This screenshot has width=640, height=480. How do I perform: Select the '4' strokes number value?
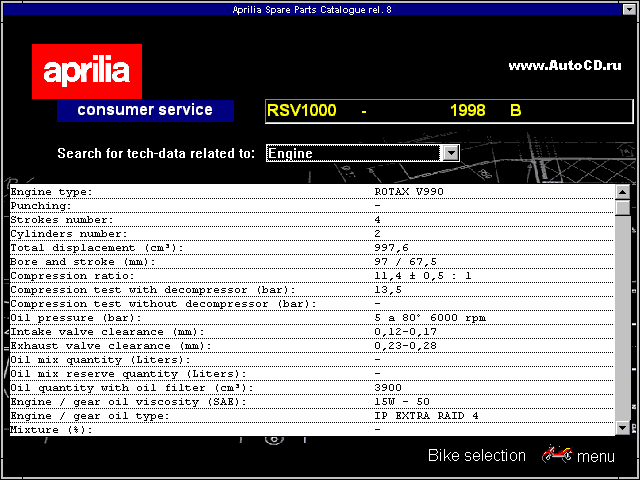[x=378, y=220]
